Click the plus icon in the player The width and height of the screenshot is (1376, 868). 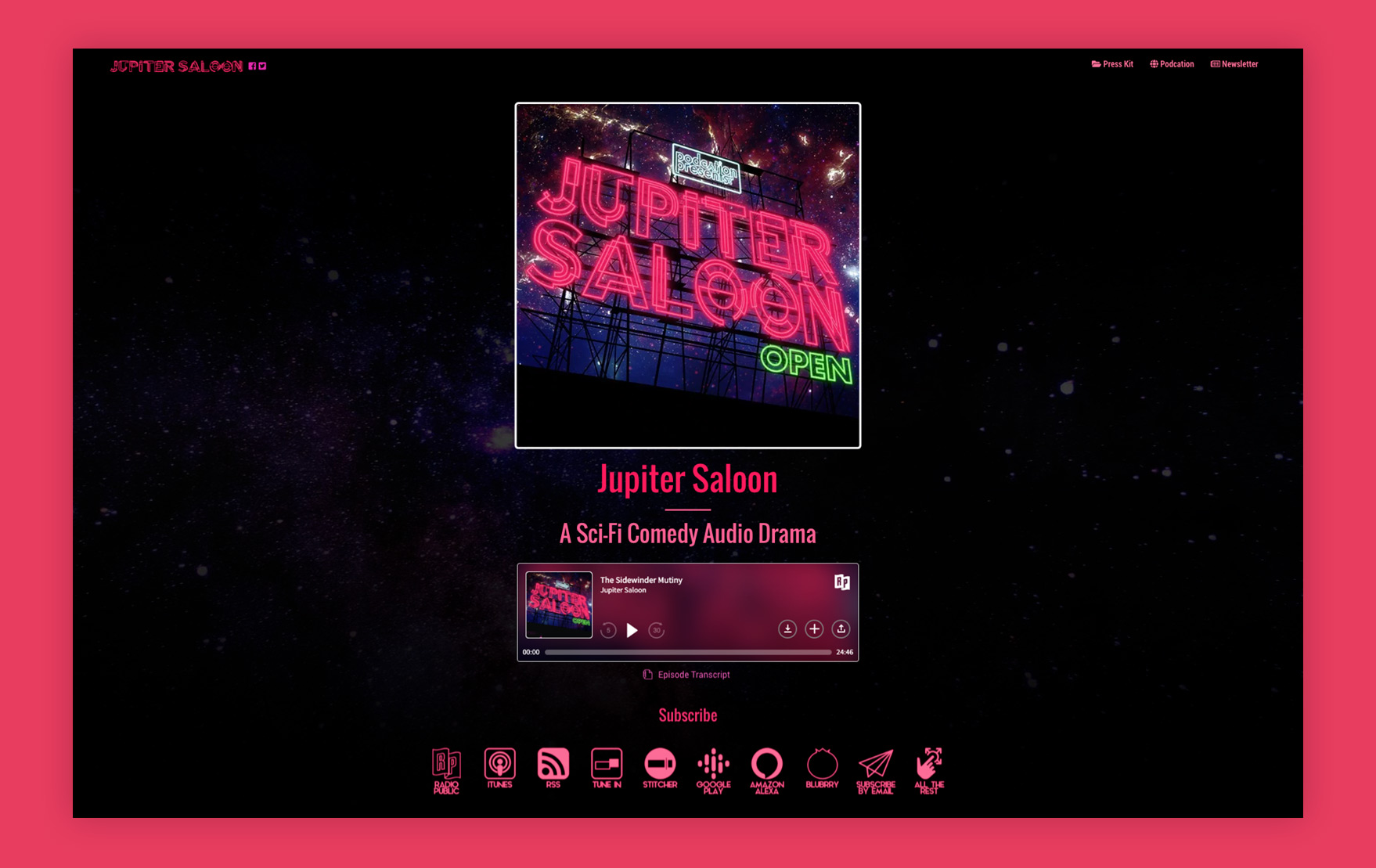click(814, 628)
